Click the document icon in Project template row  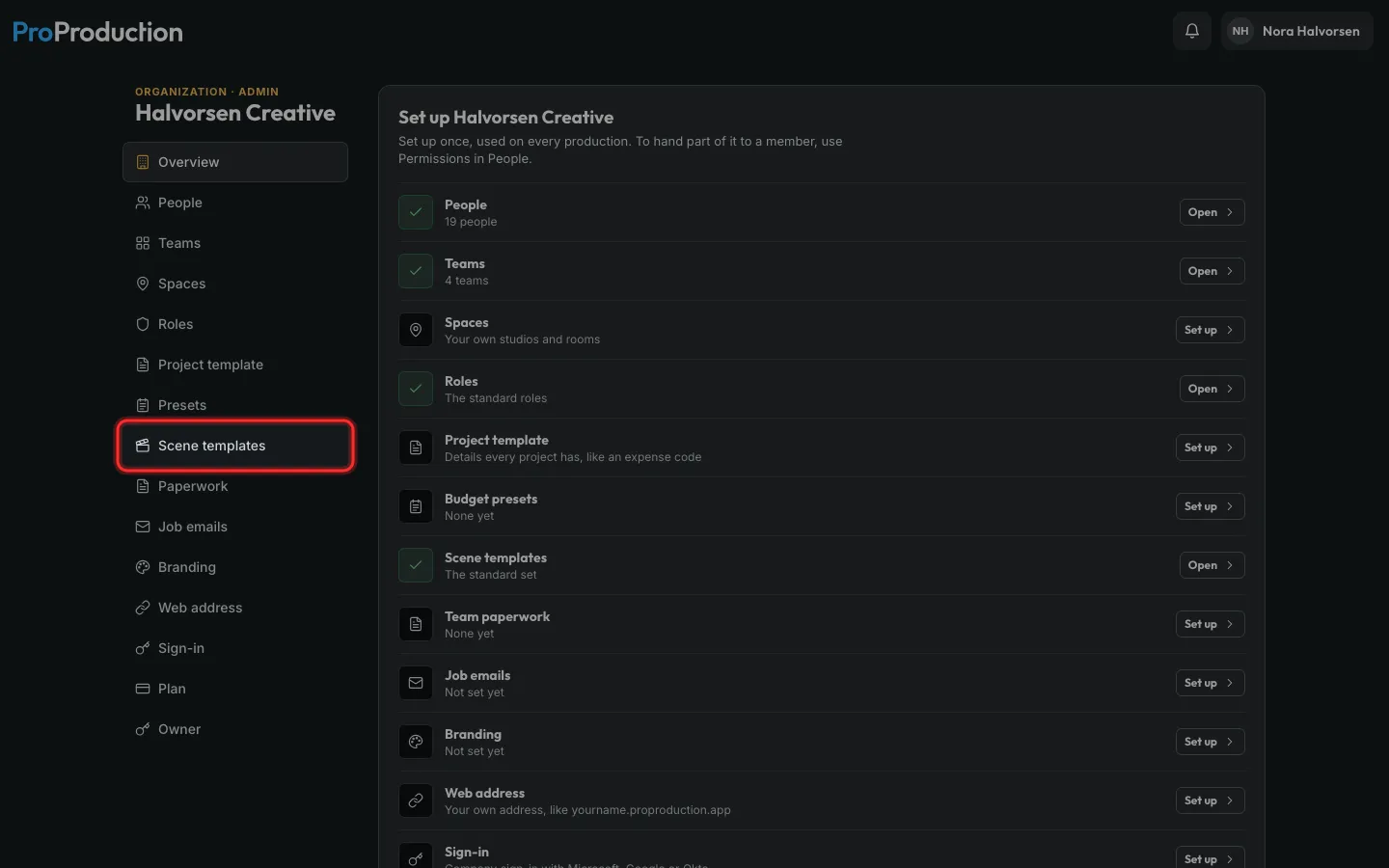[x=416, y=448]
